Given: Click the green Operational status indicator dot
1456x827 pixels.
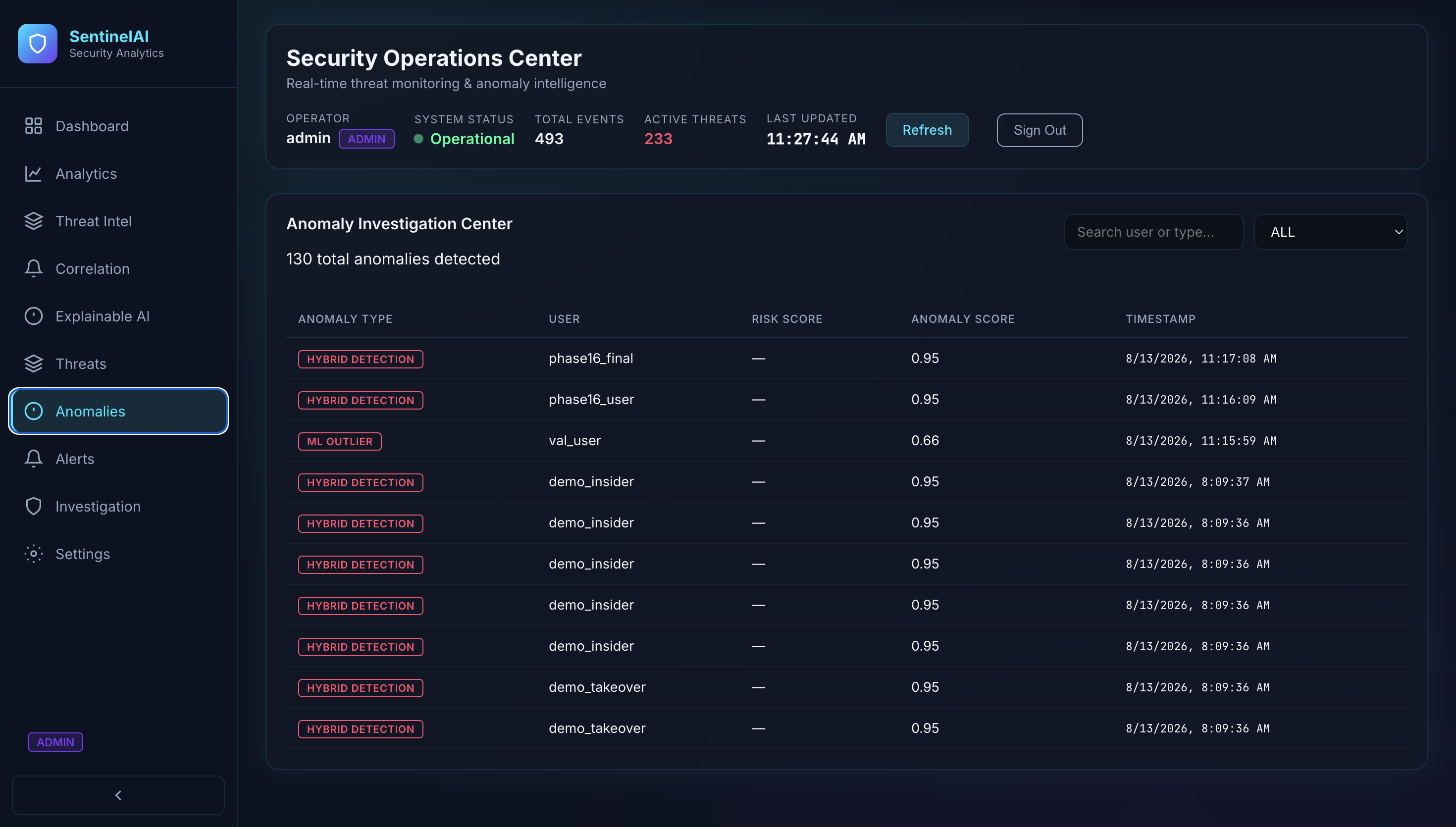Looking at the screenshot, I should coord(418,139).
